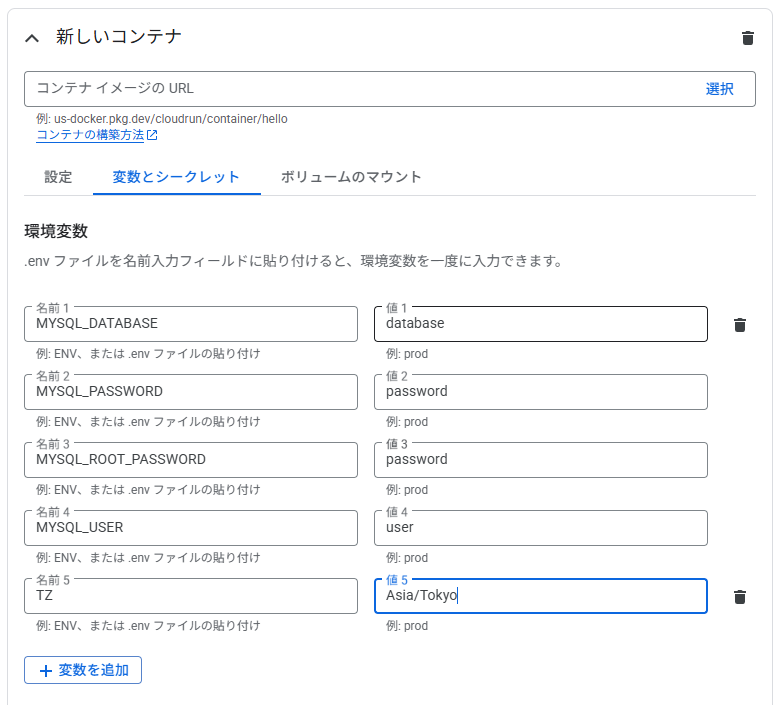778x705 pixels.
Task: Click the 選択 button for container image
Action: point(719,89)
